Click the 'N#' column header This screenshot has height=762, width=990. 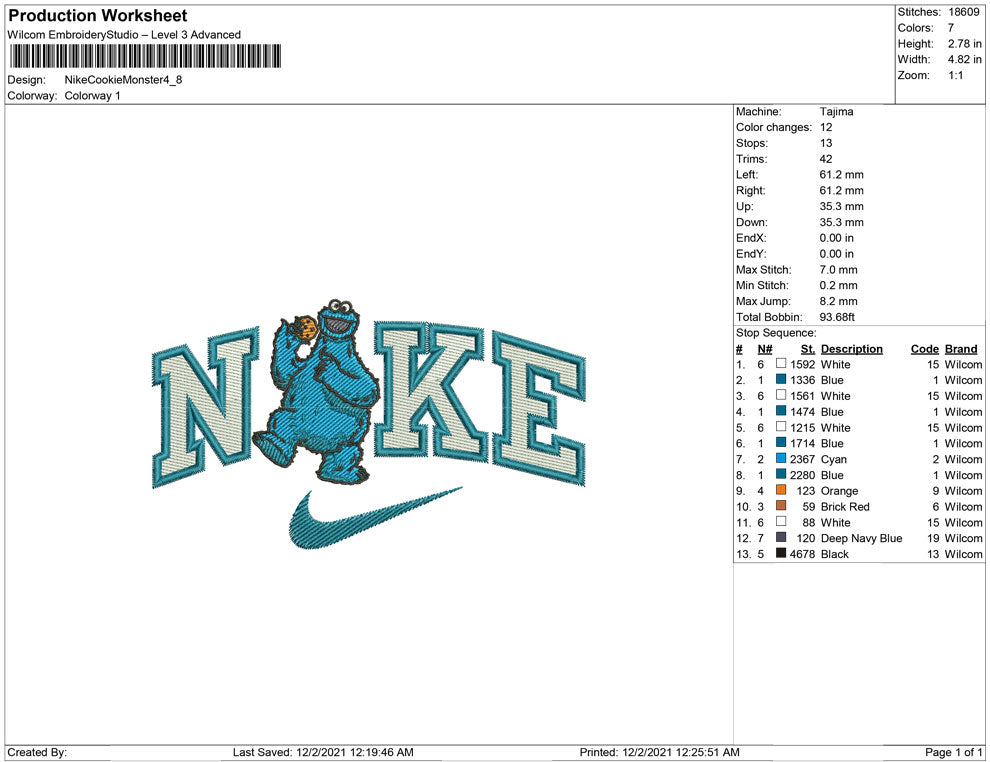click(x=765, y=348)
